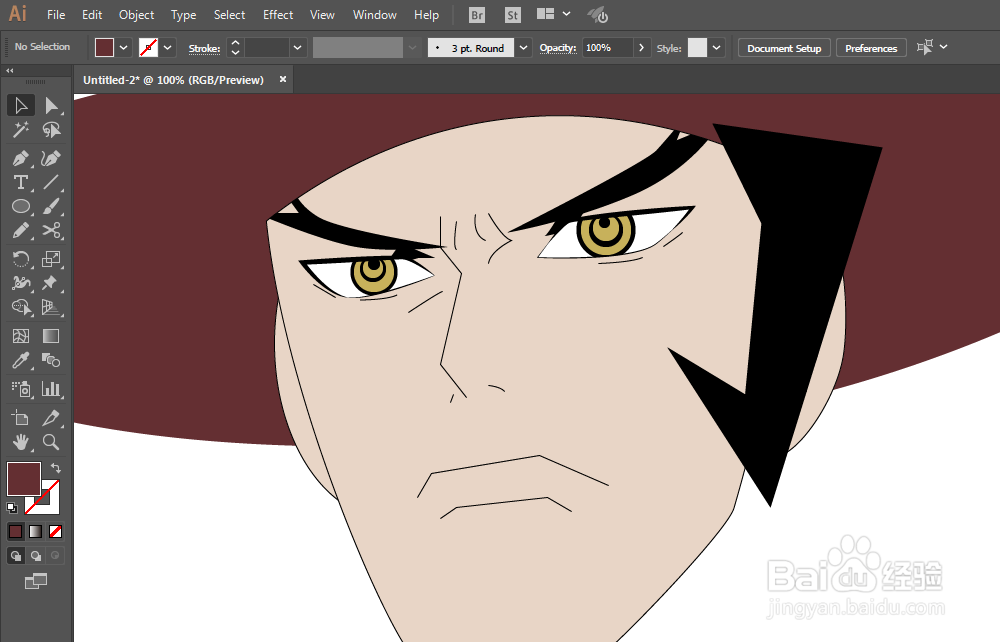This screenshot has width=1000, height=642.
Task: Enable Draw Behind mode
Action: pos(36,556)
